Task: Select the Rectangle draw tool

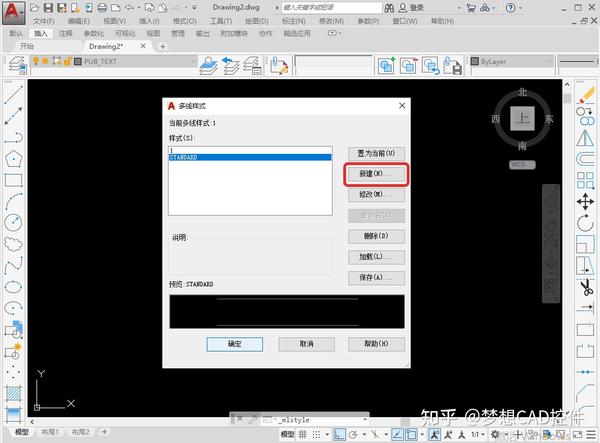Action: [x=13, y=180]
